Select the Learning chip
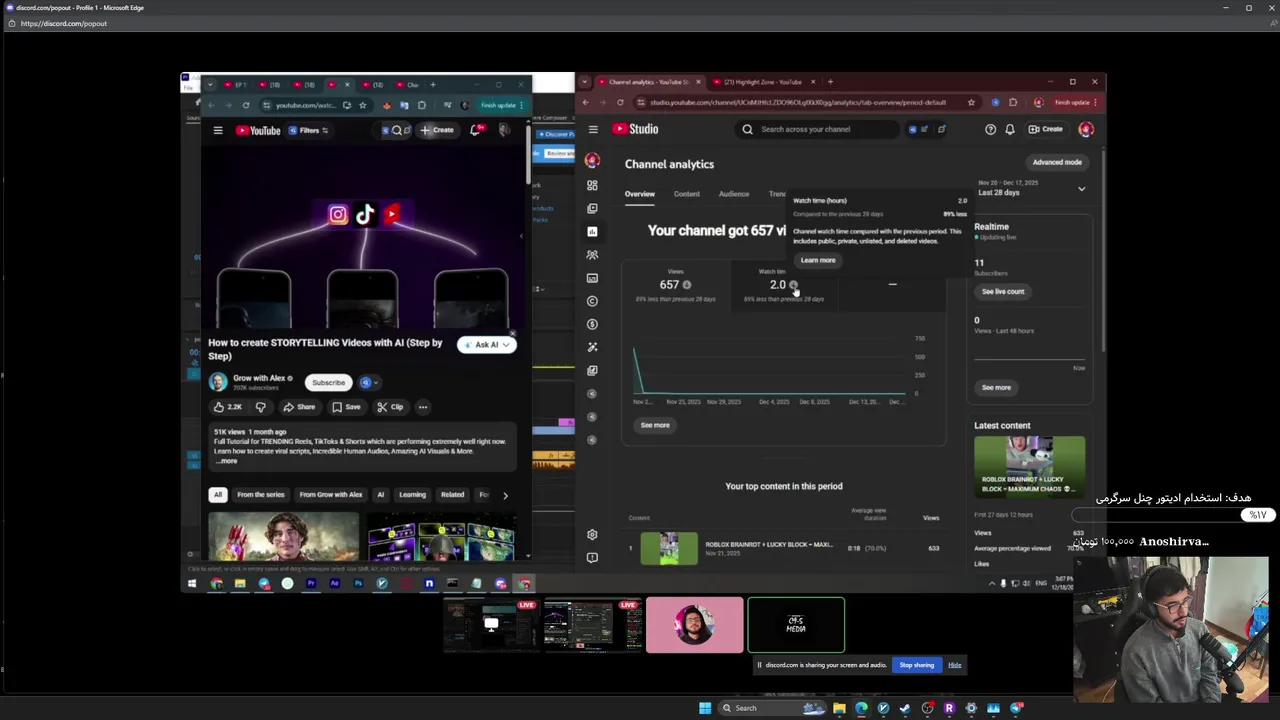This screenshot has height=720, width=1280. pos(412,495)
